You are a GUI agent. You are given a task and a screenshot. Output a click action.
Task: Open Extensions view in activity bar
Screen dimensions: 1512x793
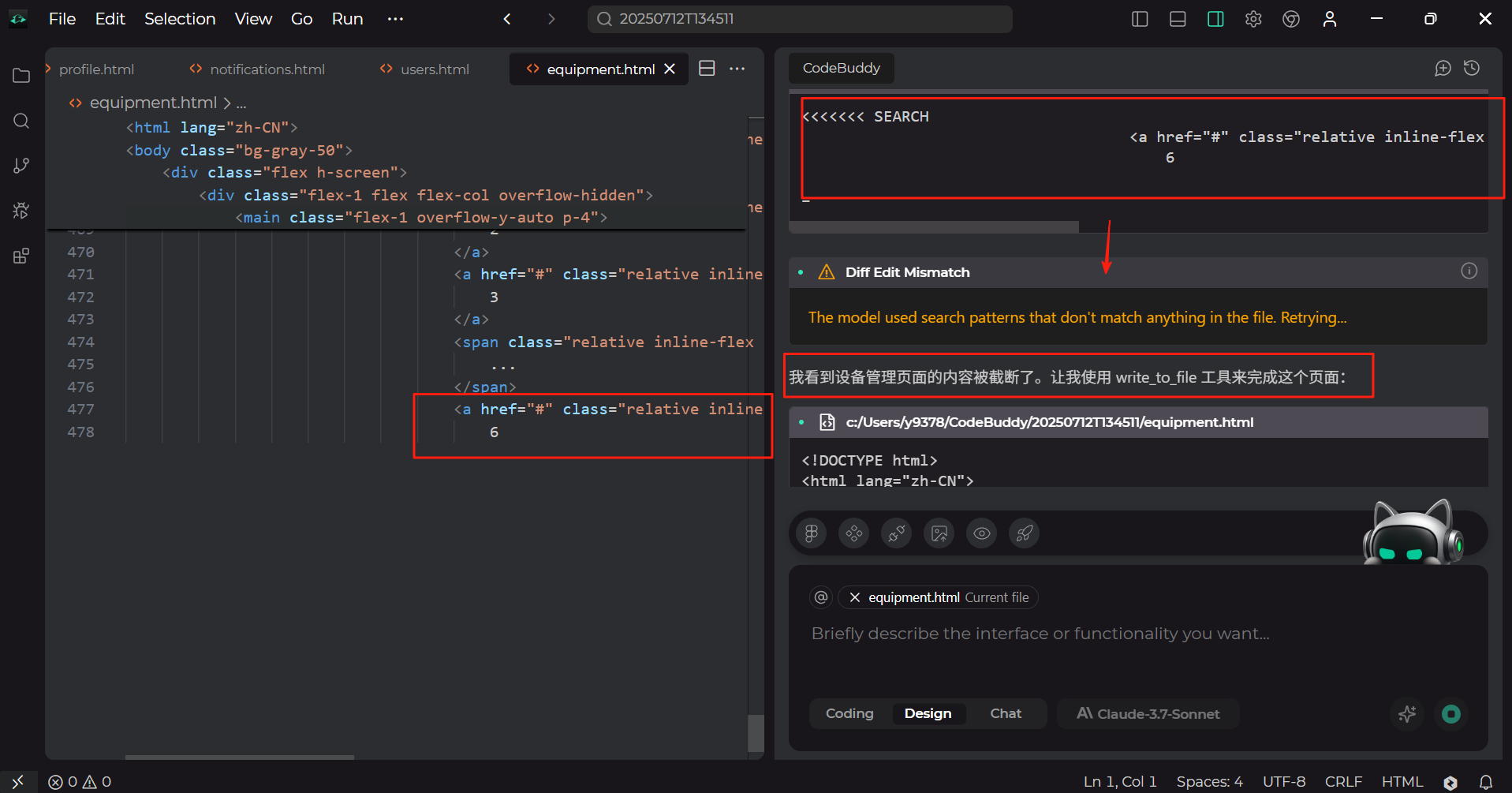click(x=21, y=256)
